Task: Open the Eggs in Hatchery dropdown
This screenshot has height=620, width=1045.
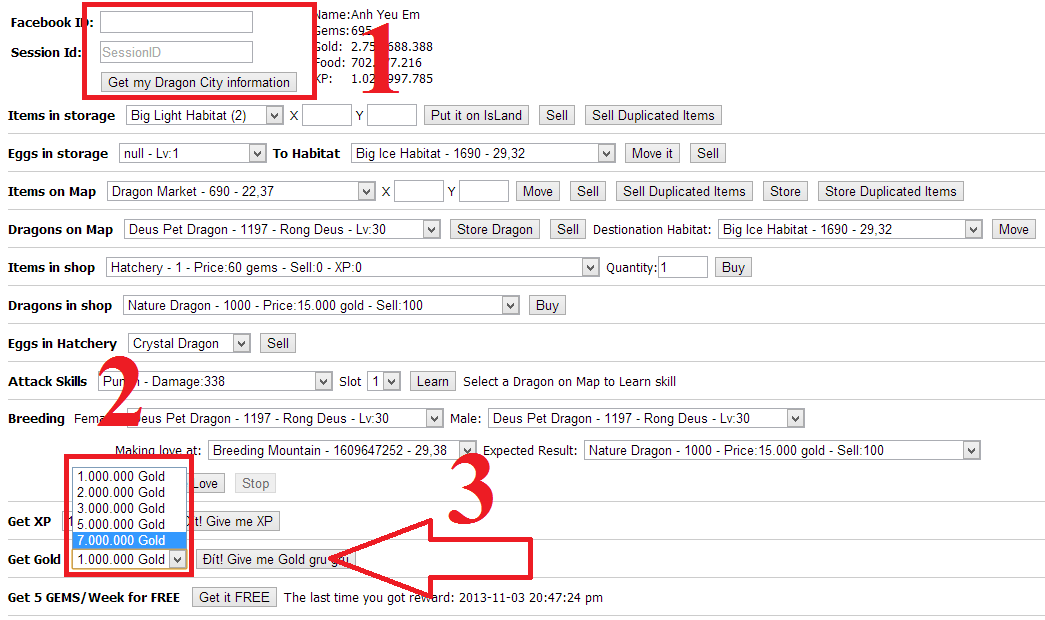Action: point(189,343)
